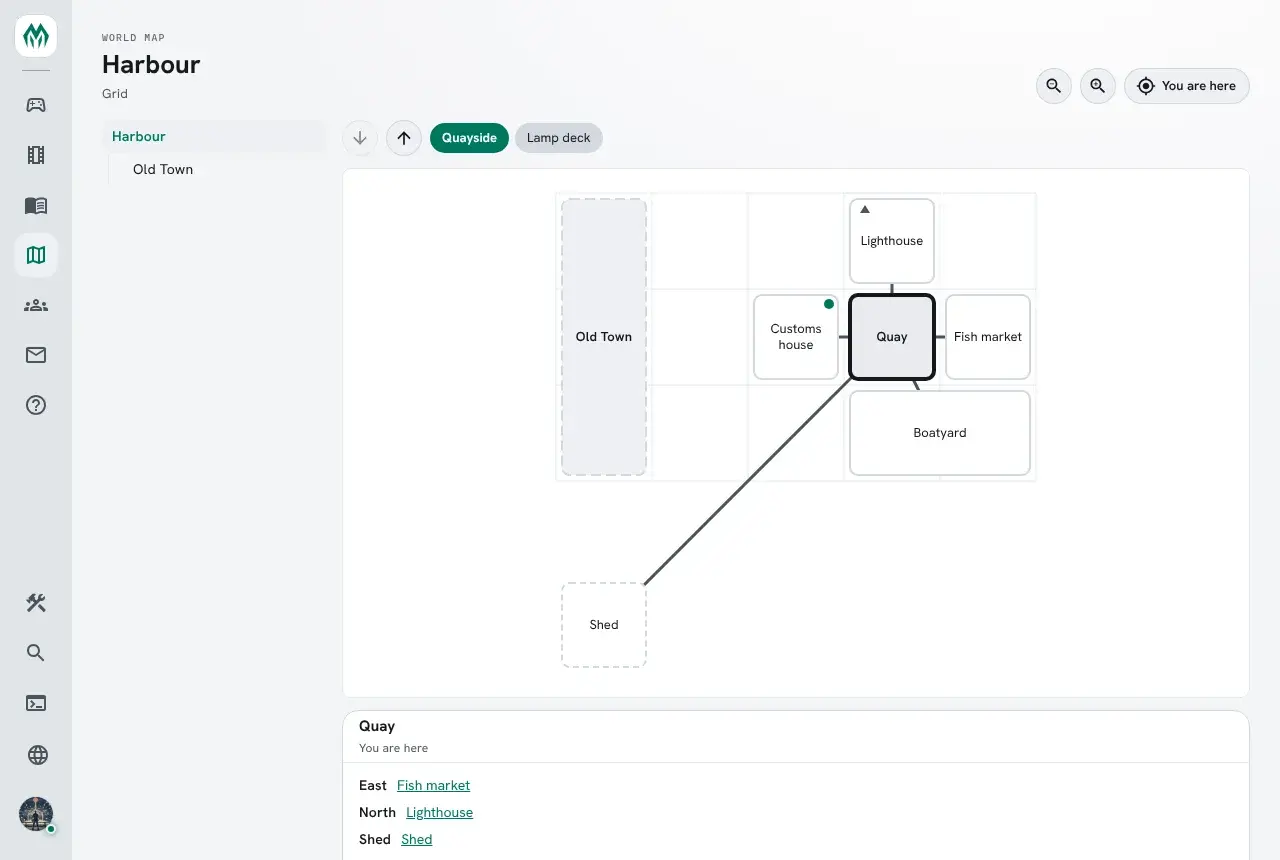Follow the Shed exit link
This screenshot has width=1280, height=860.
click(x=417, y=840)
